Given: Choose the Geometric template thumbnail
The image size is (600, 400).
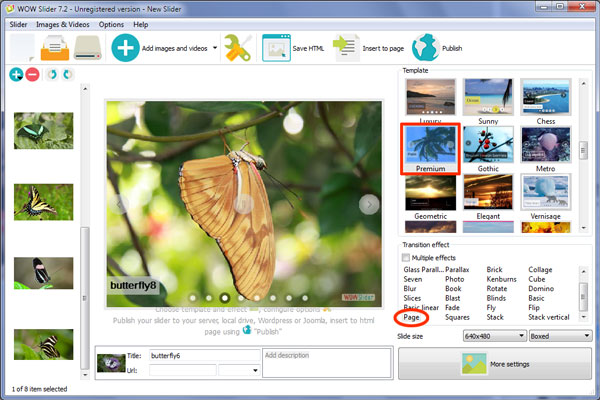Looking at the screenshot, I should (x=430, y=192).
